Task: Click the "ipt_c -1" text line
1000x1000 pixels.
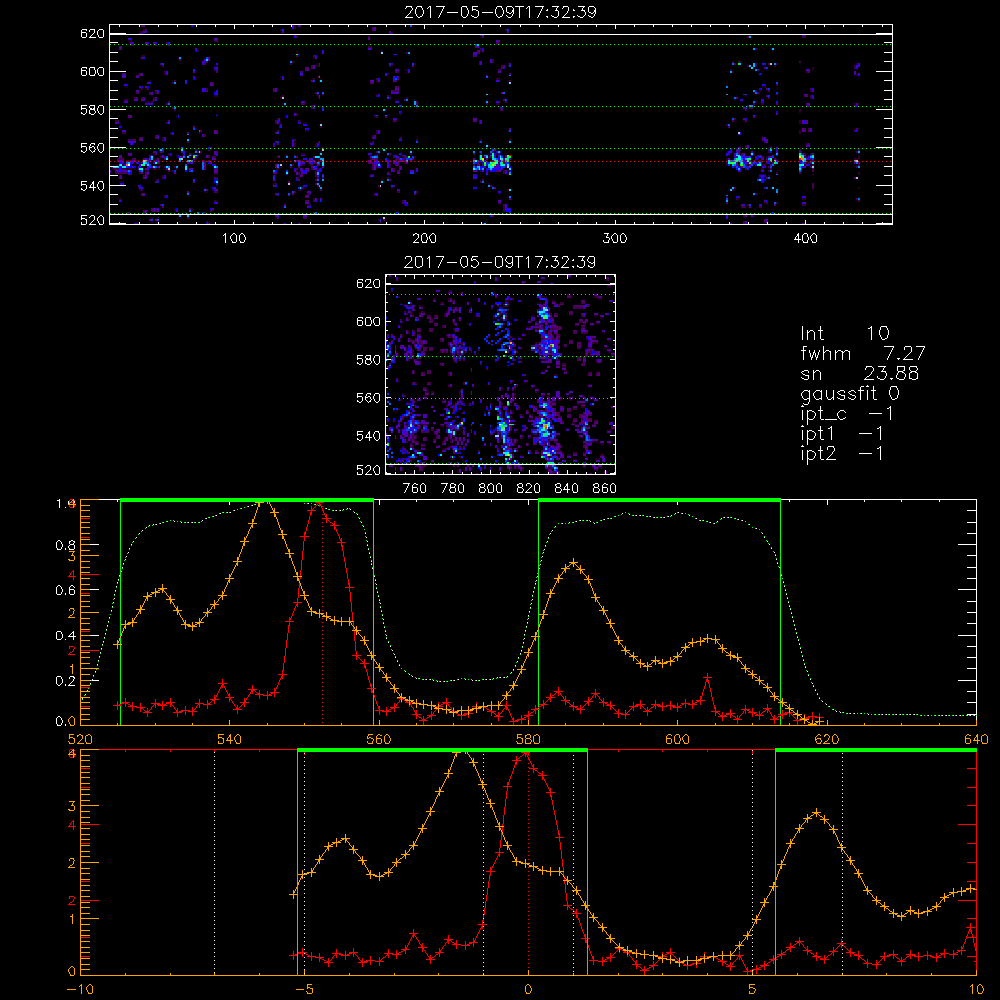Action: click(x=846, y=414)
